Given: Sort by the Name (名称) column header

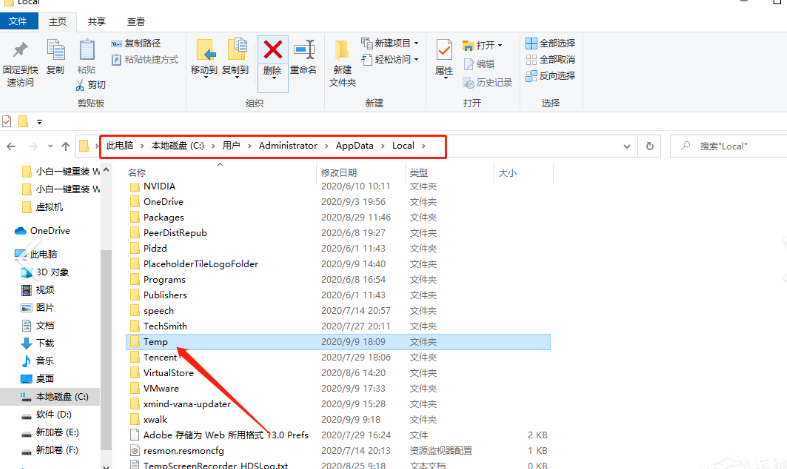Looking at the screenshot, I should point(137,173).
